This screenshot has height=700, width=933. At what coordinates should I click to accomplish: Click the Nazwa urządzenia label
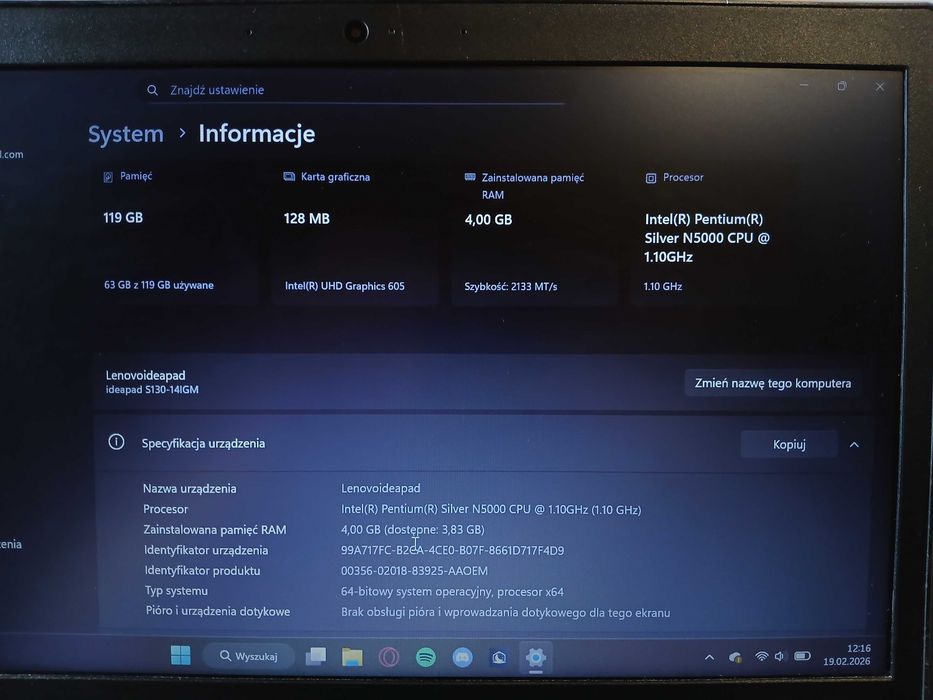(x=190, y=489)
